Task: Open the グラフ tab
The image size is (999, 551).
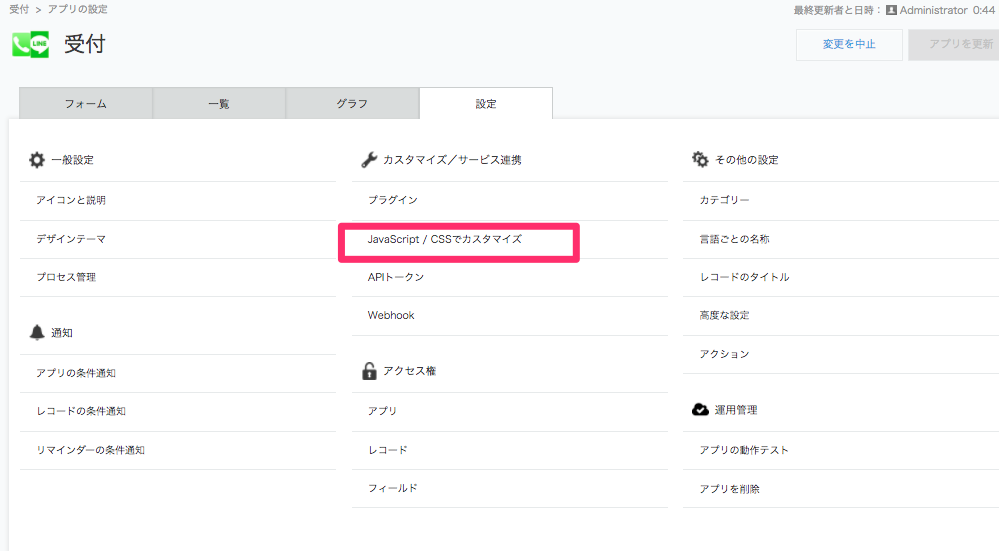Action: point(352,103)
